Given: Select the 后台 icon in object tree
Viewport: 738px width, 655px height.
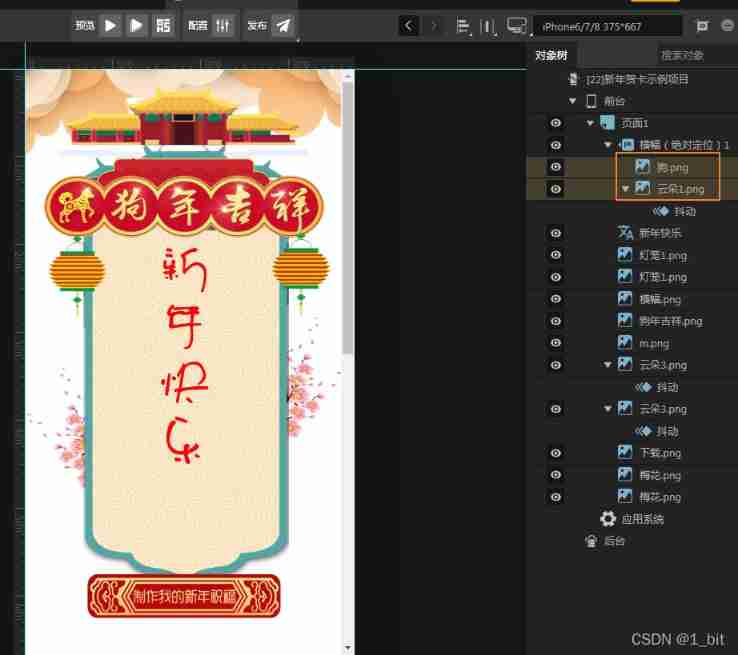Looking at the screenshot, I should pyautogui.click(x=591, y=541).
